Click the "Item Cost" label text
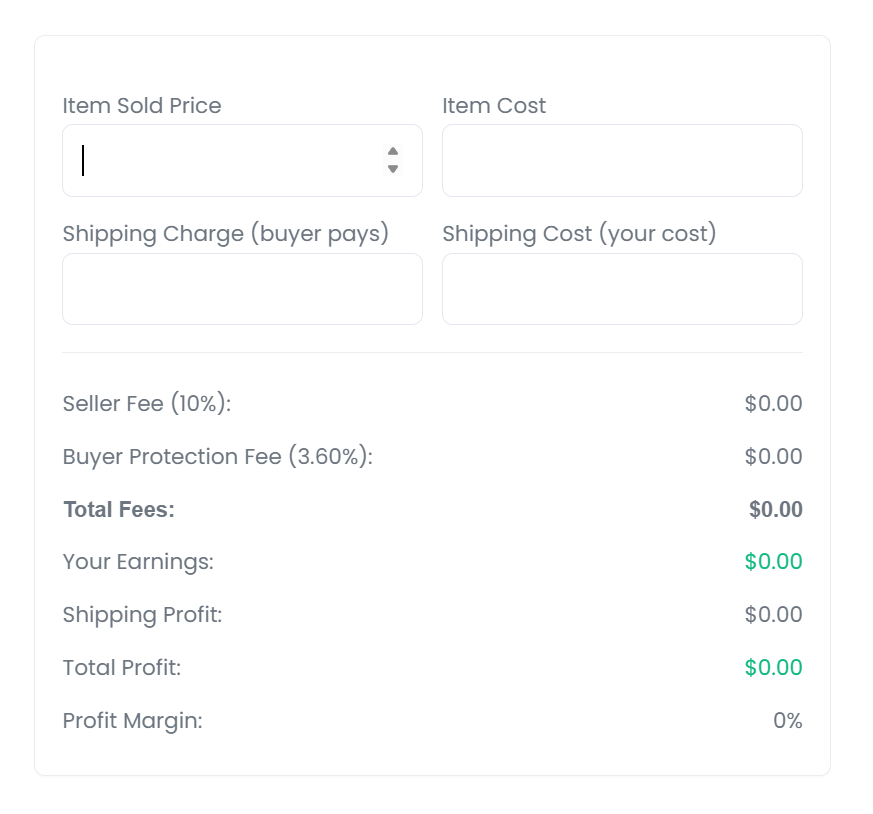 (x=494, y=106)
